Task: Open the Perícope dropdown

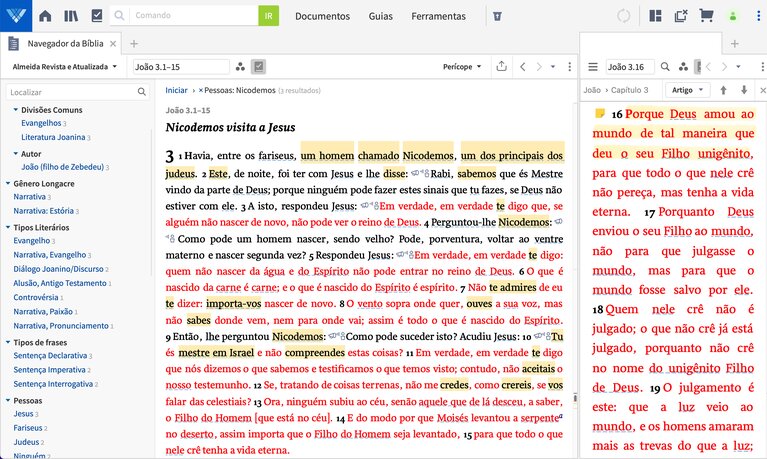Action: [462, 67]
